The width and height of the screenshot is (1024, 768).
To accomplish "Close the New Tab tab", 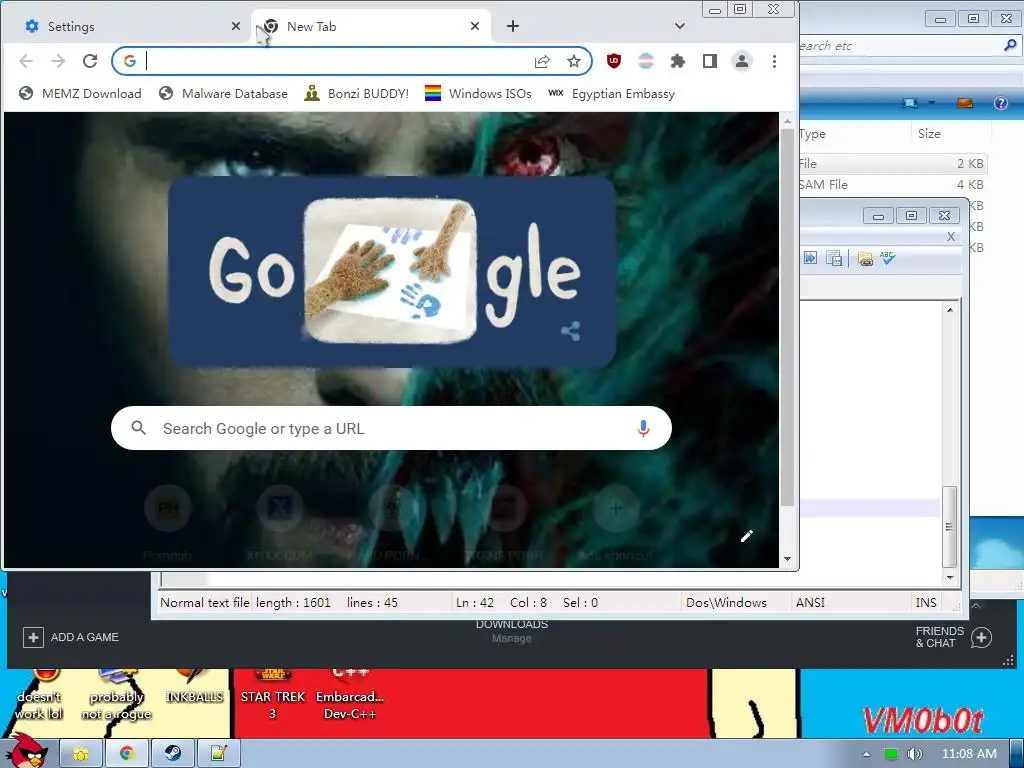I will tap(475, 26).
